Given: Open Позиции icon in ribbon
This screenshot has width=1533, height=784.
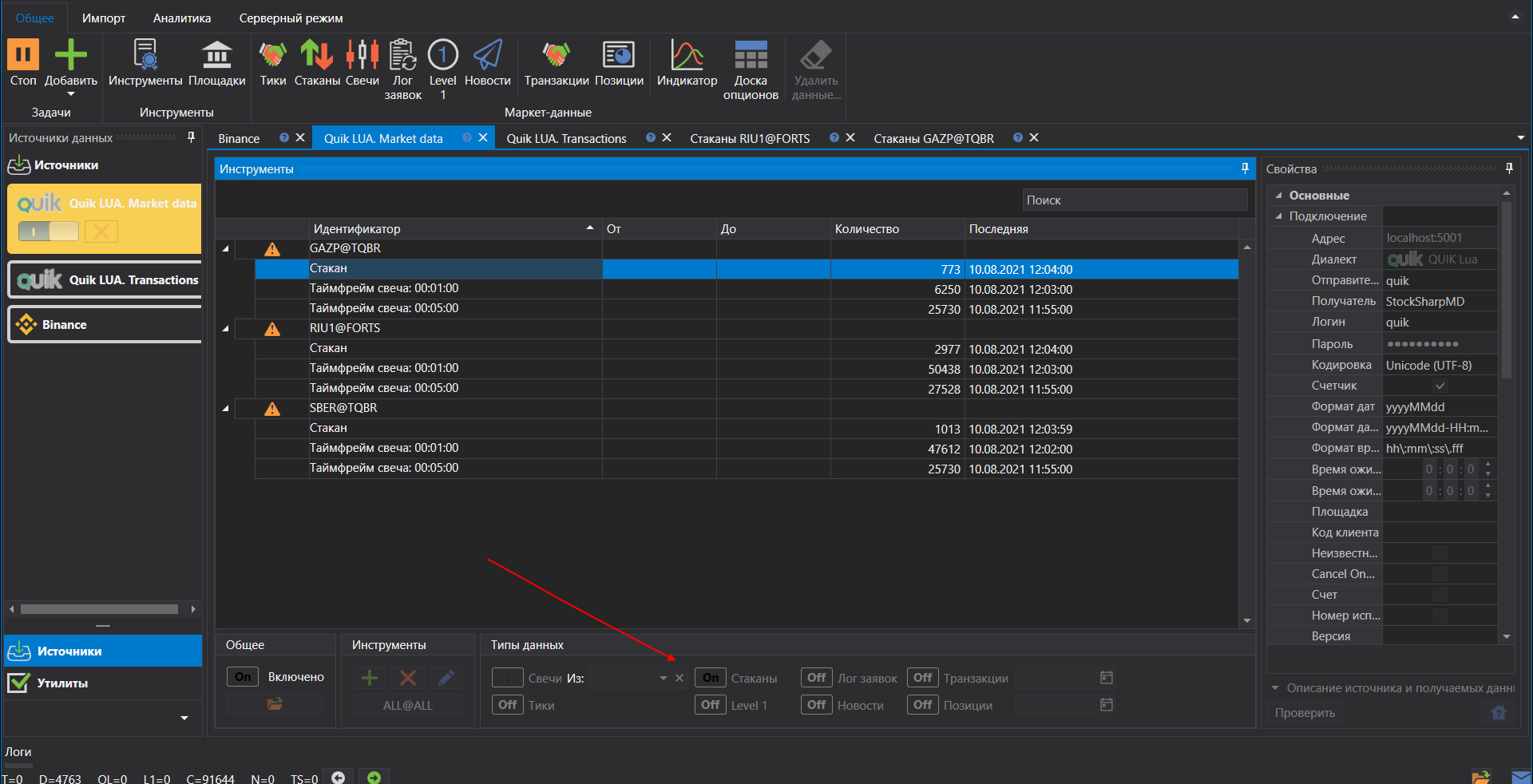Looking at the screenshot, I should [x=619, y=55].
